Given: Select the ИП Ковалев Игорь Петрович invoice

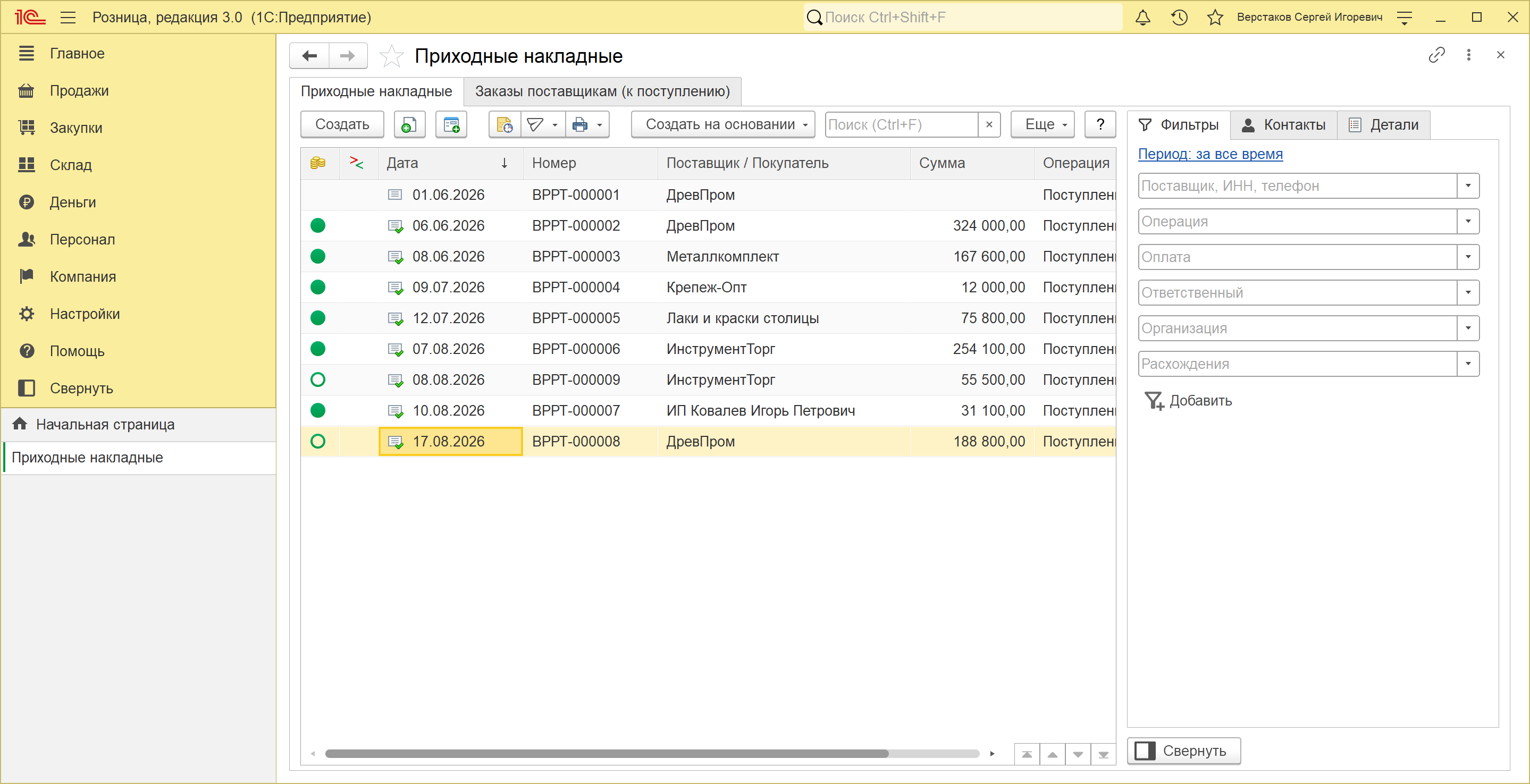Looking at the screenshot, I should 708,411.
